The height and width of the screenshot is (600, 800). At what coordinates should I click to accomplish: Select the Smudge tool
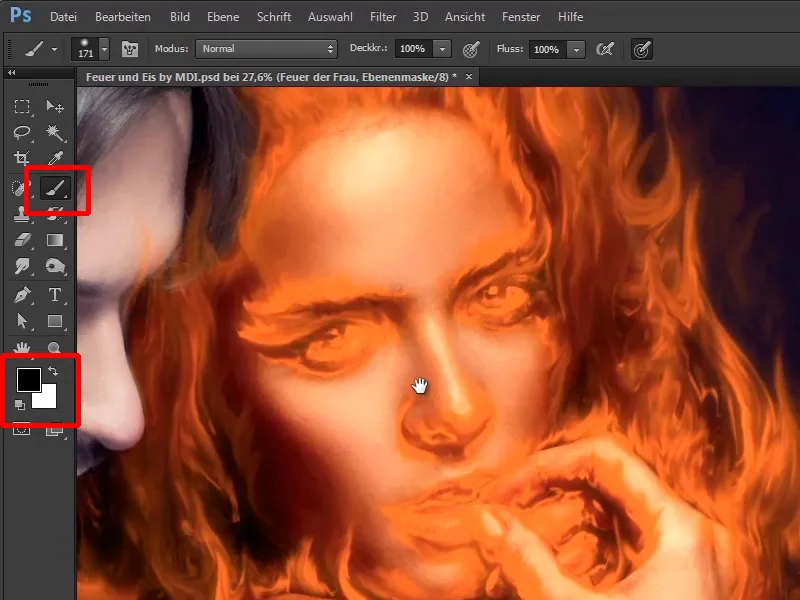[22, 266]
